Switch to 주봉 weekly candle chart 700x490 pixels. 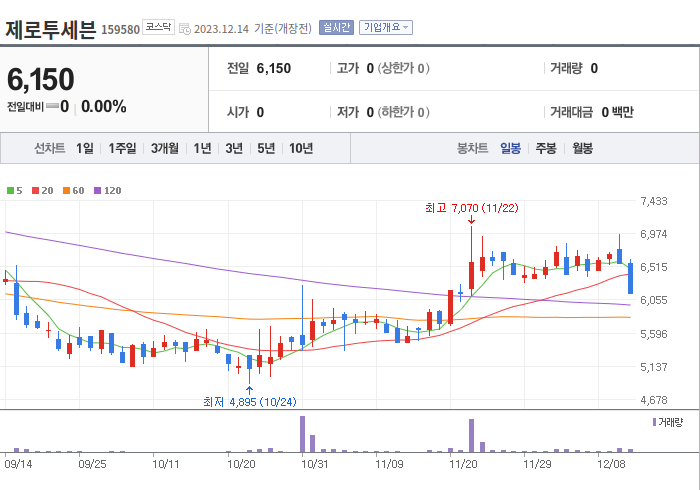(546, 148)
